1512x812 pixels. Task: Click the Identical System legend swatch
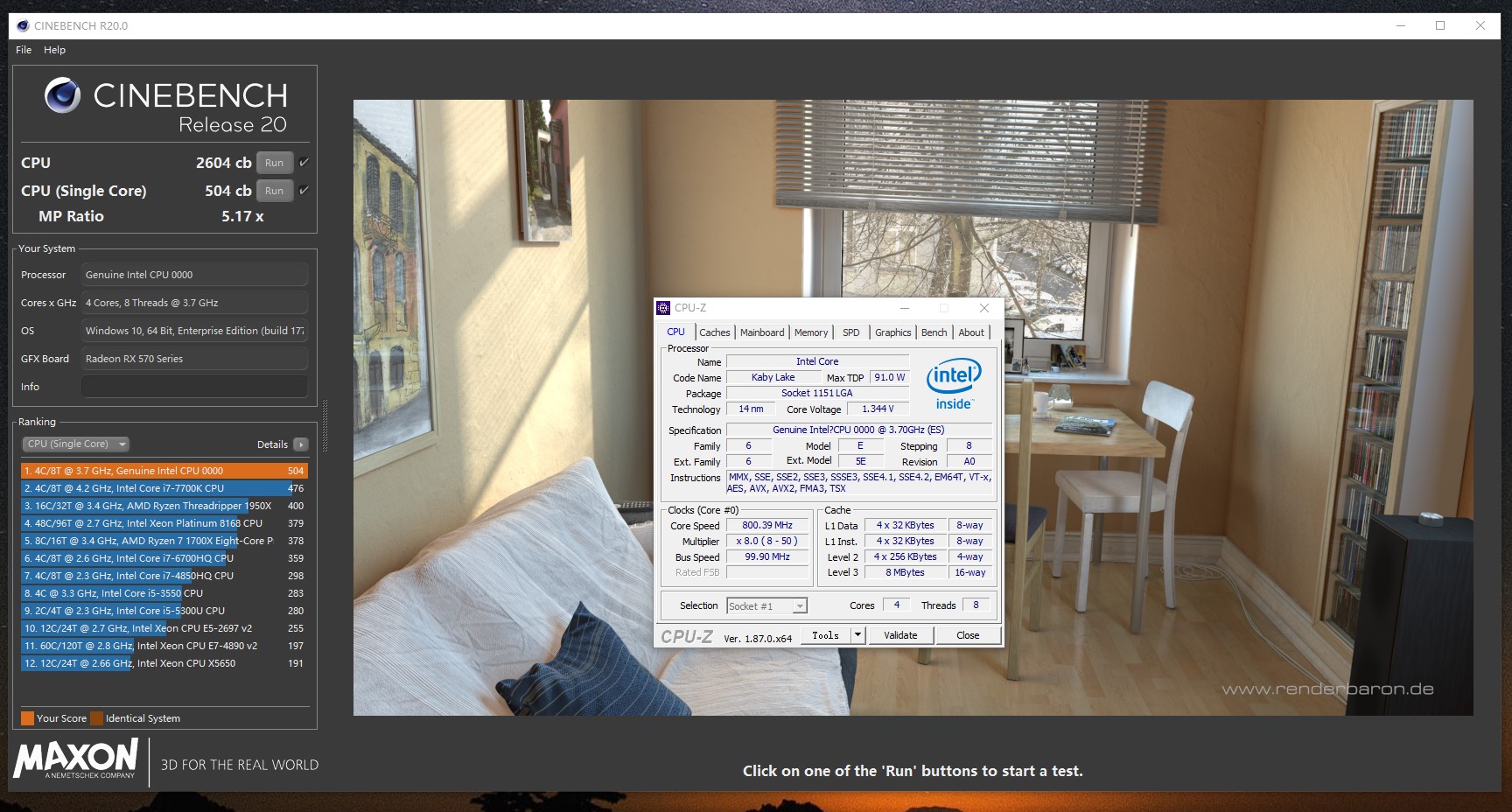pyautogui.click(x=96, y=718)
